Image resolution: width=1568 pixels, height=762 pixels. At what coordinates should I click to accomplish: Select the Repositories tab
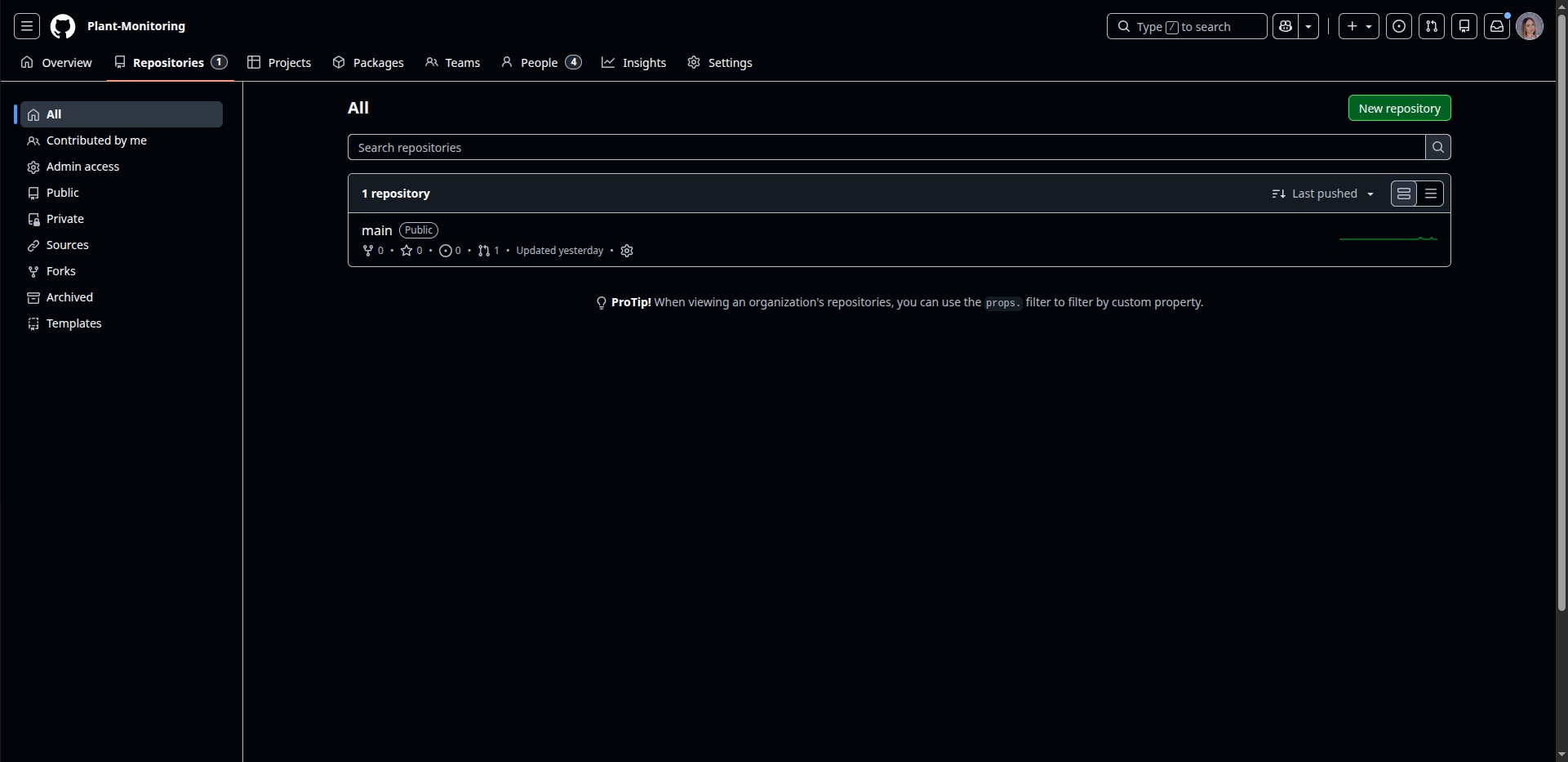[x=171, y=63]
